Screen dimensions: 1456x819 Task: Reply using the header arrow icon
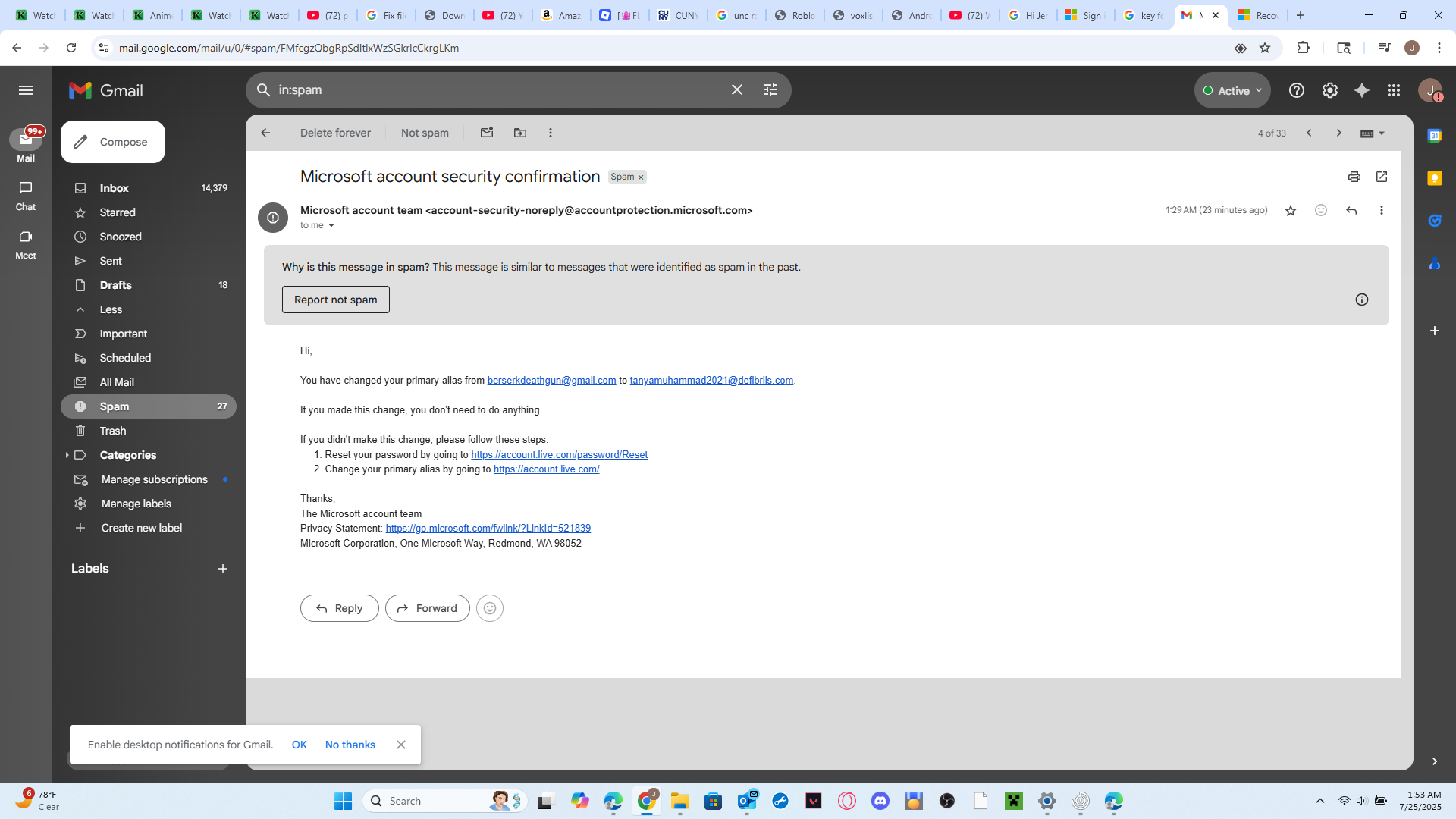1351,210
